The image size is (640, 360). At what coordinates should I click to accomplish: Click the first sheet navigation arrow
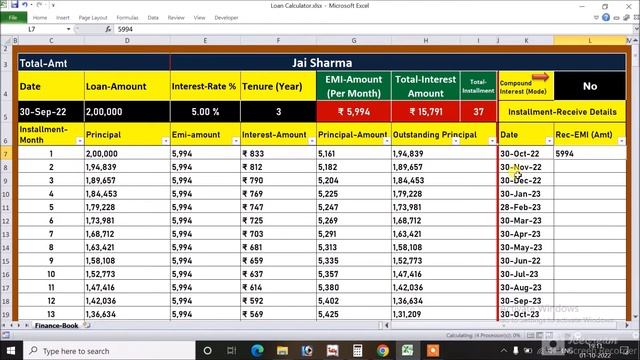tap(4, 325)
